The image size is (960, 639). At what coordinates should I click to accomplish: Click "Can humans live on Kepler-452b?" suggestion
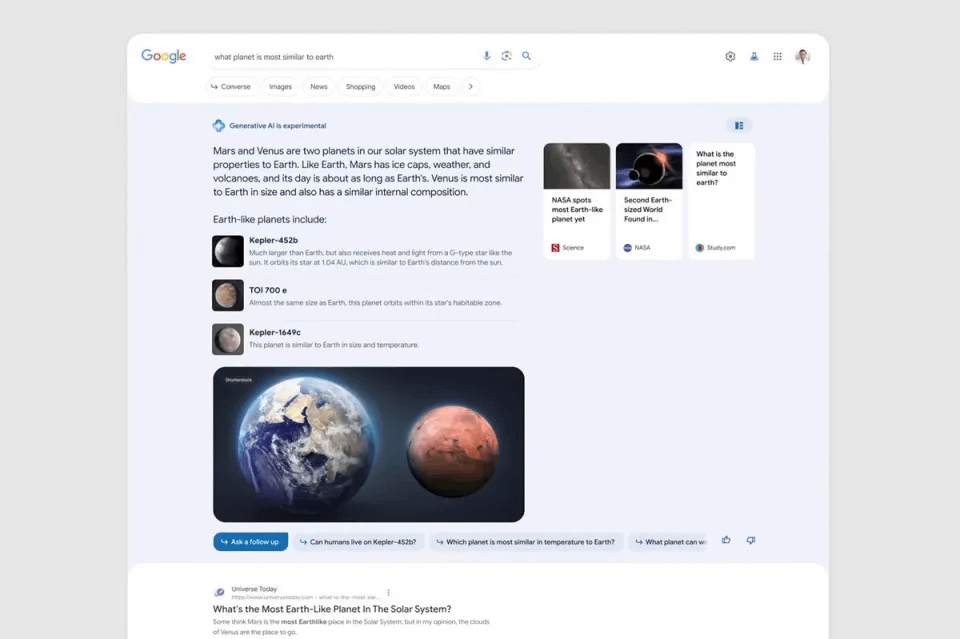pos(358,542)
